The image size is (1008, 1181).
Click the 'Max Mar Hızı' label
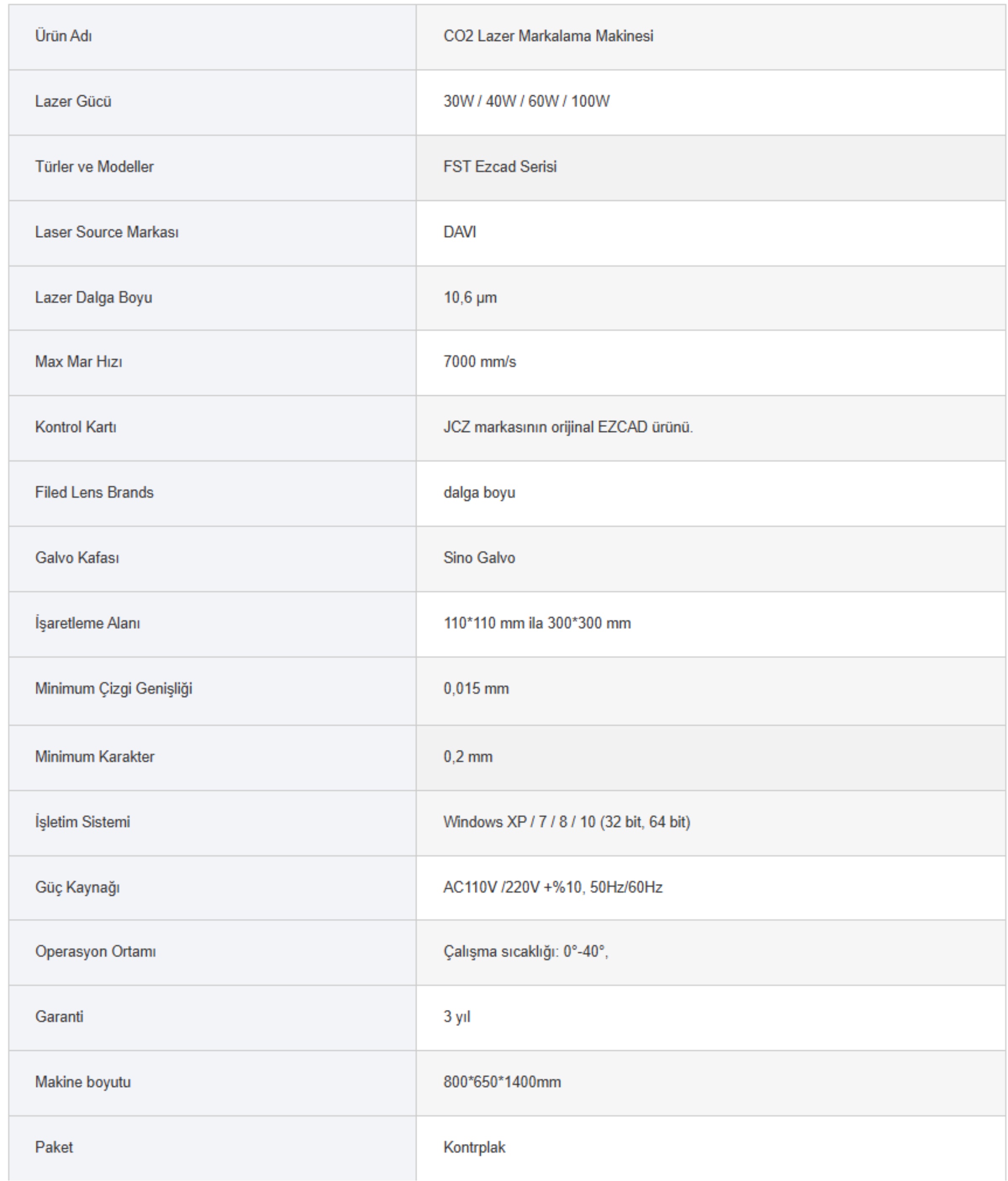pyautogui.click(x=79, y=362)
